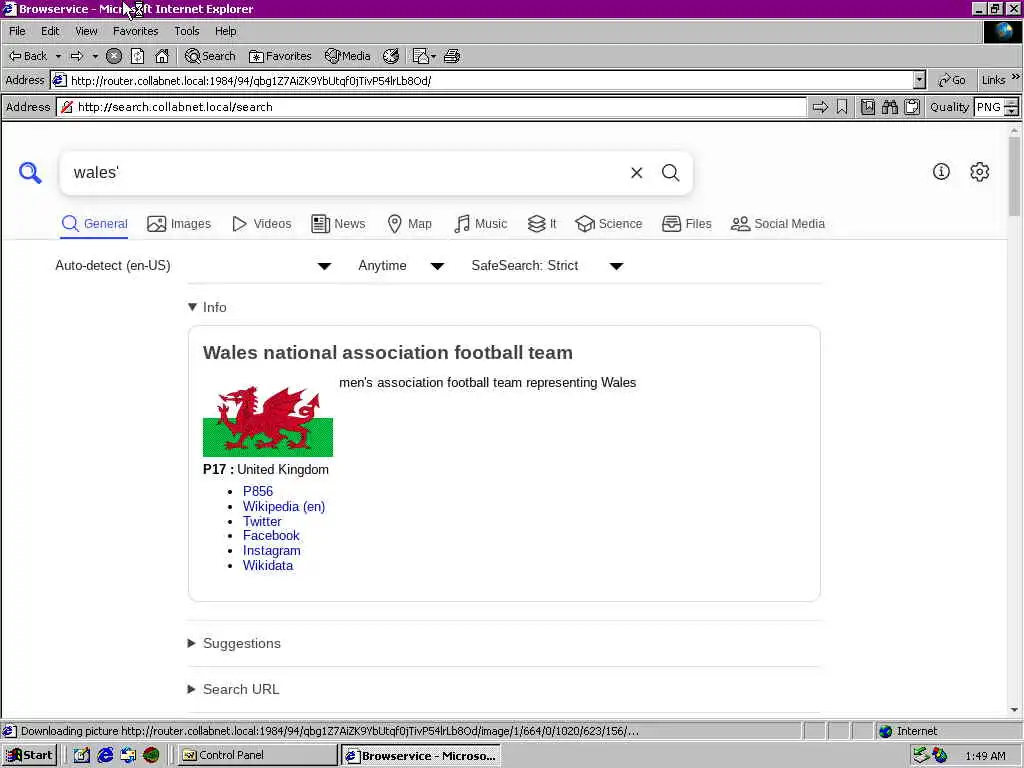Open the P856 link
1024x768 pixels.
(x=258, y=491)
